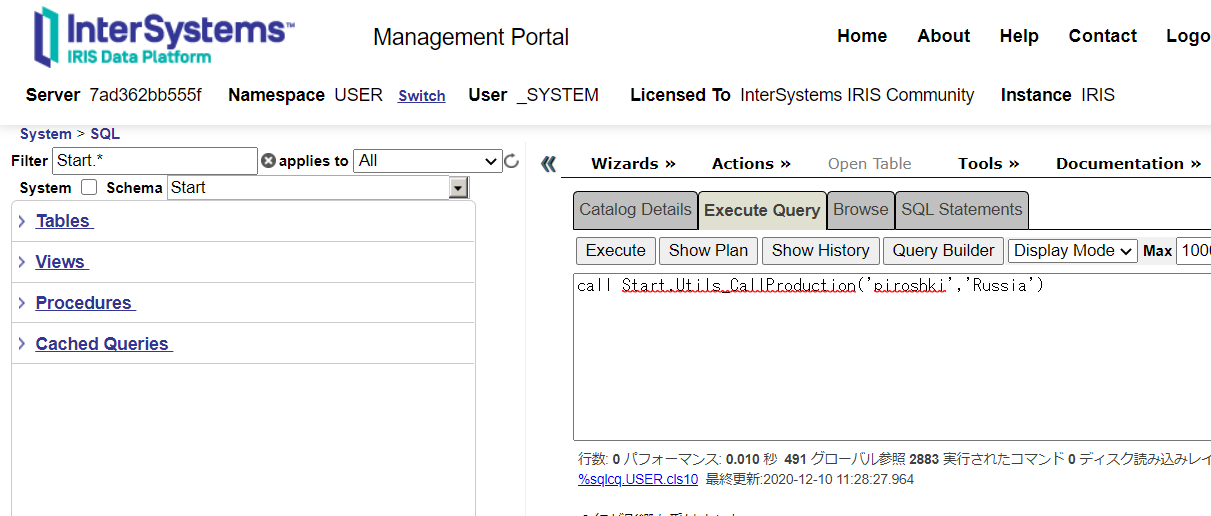Open the Help link

coord(1019,36)
